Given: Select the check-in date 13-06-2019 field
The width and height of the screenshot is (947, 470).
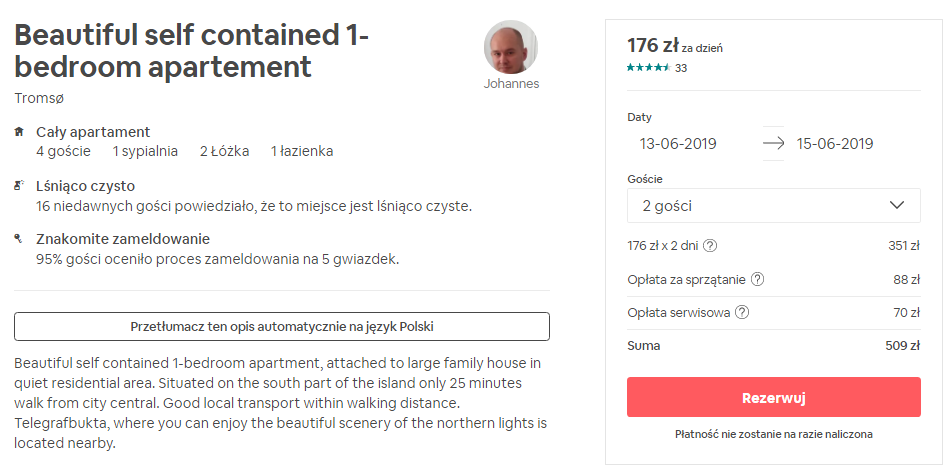Looking at the screenshot, I should pyautogui.click(x=678, y=144).
